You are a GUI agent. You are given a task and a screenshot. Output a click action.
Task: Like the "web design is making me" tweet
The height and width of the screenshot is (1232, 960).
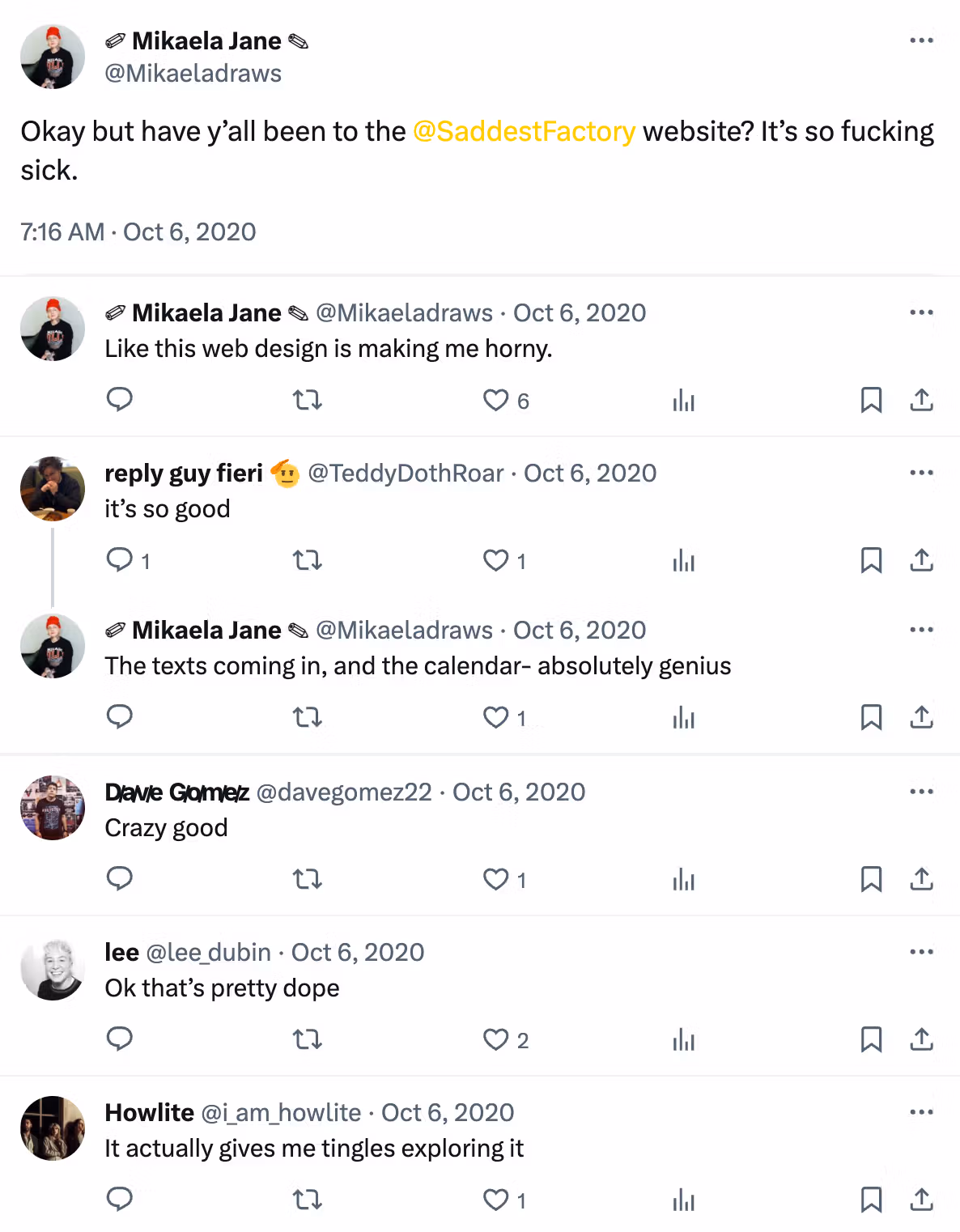coord(495,400)
